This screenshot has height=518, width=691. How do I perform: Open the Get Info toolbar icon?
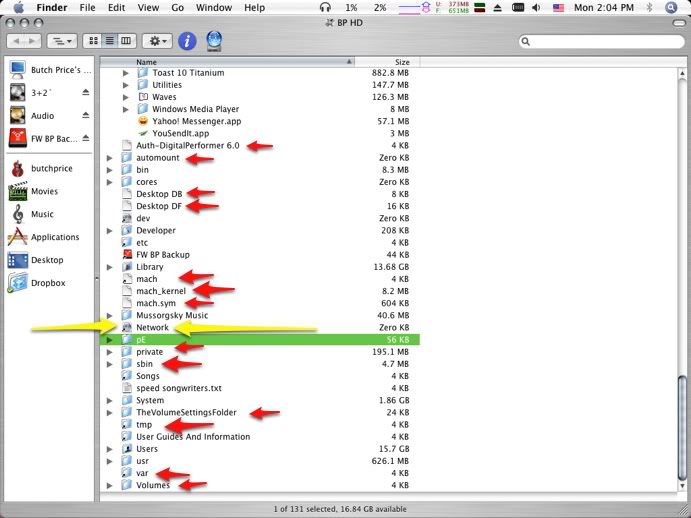tap(187, 41)
